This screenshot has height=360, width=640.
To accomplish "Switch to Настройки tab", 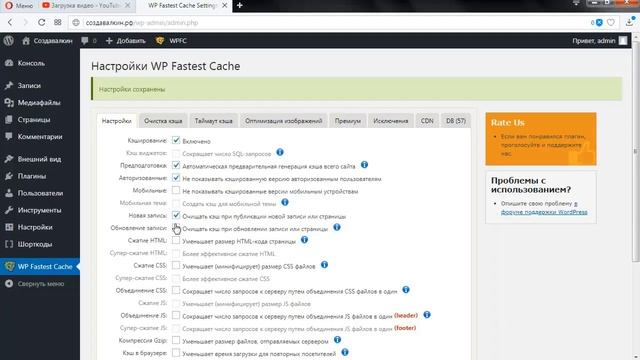I will (x=116, y=121).
